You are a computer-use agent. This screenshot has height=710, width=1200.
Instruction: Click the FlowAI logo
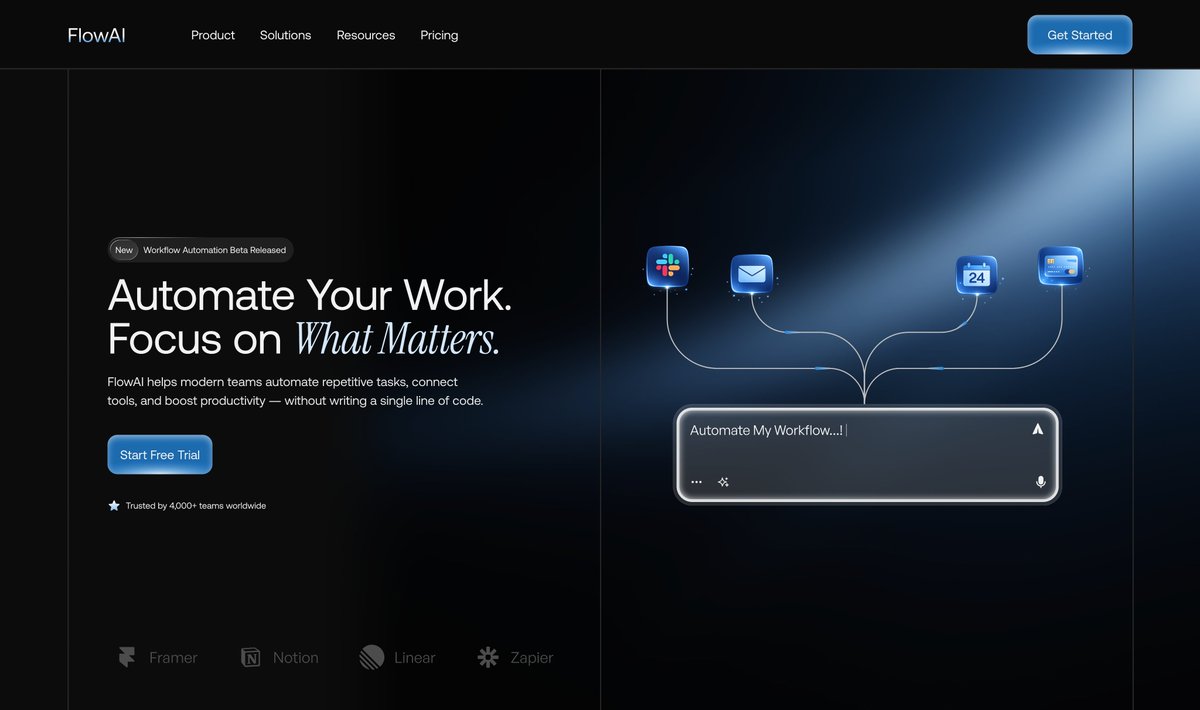[96, 35]
